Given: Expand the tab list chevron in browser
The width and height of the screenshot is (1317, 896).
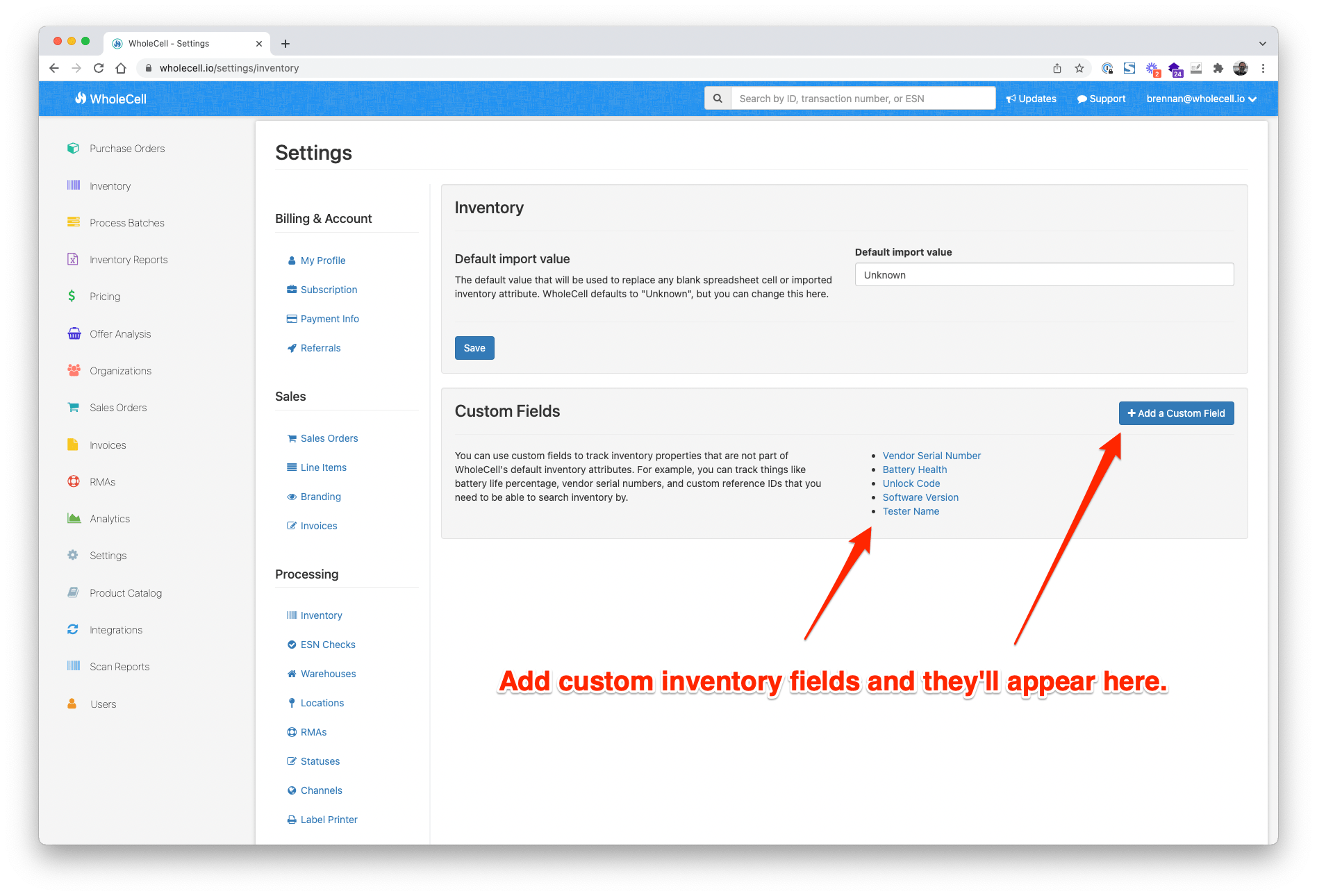Looking at the screenshot, I should pos(1262,43).
